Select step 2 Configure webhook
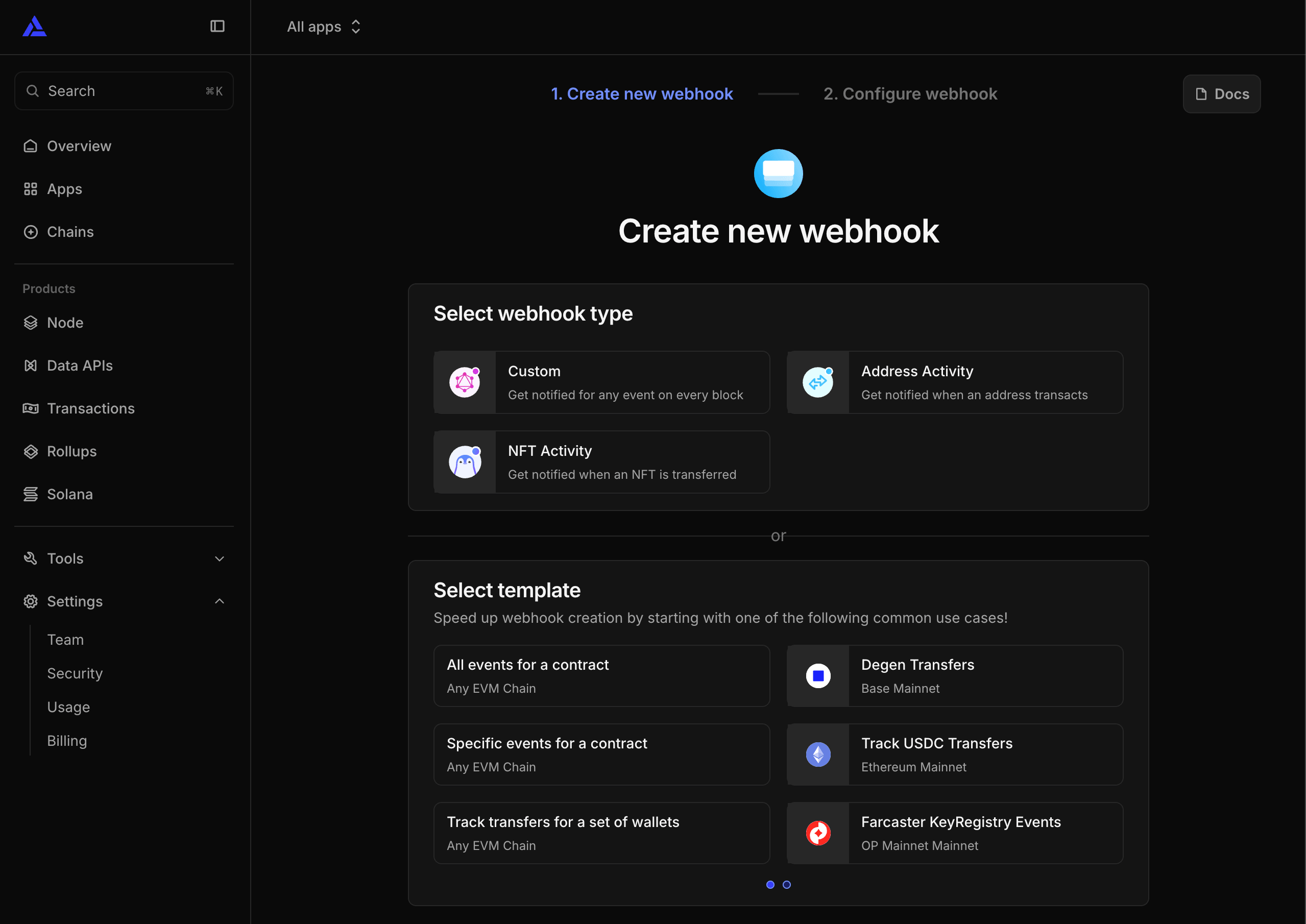The image size is (1306, 924). 910,94
